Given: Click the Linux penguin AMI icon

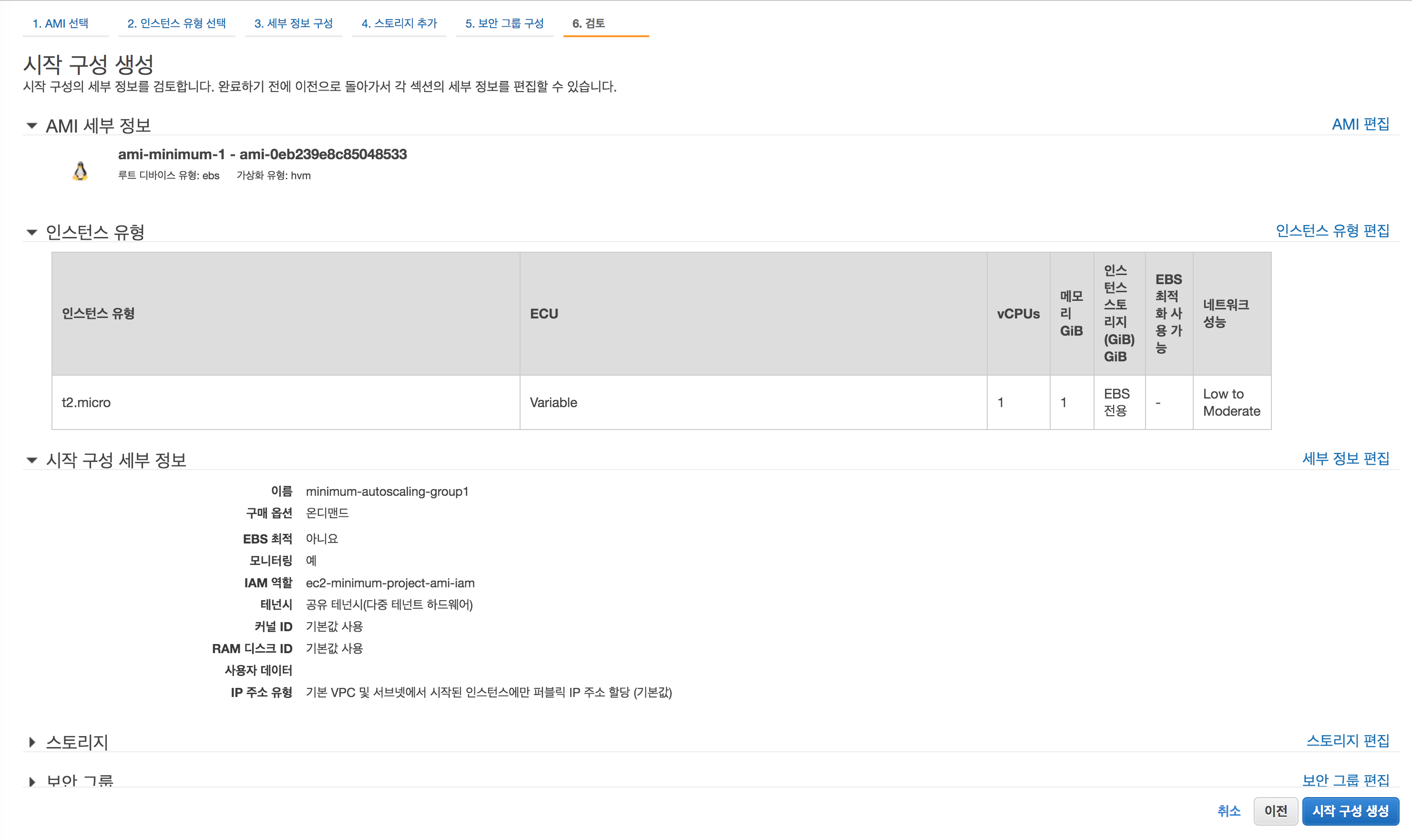Looking at the screenshot, I should 81,171.
